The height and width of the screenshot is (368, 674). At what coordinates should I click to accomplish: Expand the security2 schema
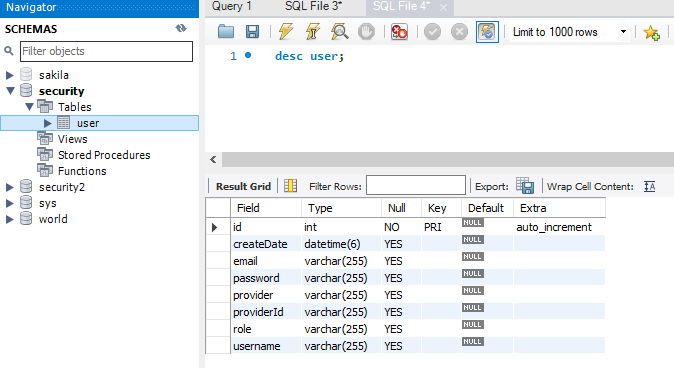(9, 187)
